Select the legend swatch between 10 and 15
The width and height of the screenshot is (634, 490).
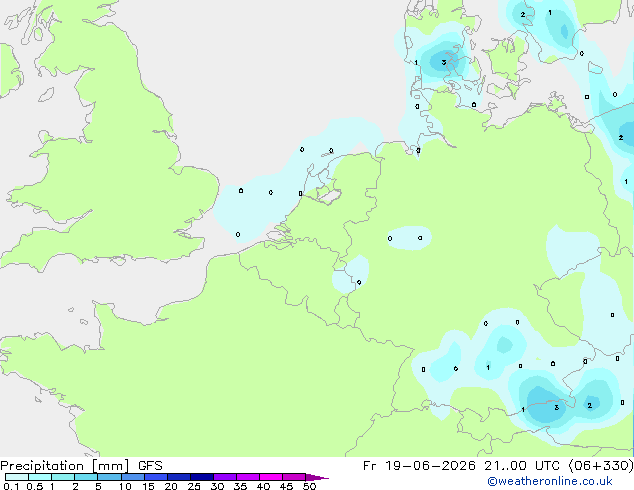pos(133,477)
